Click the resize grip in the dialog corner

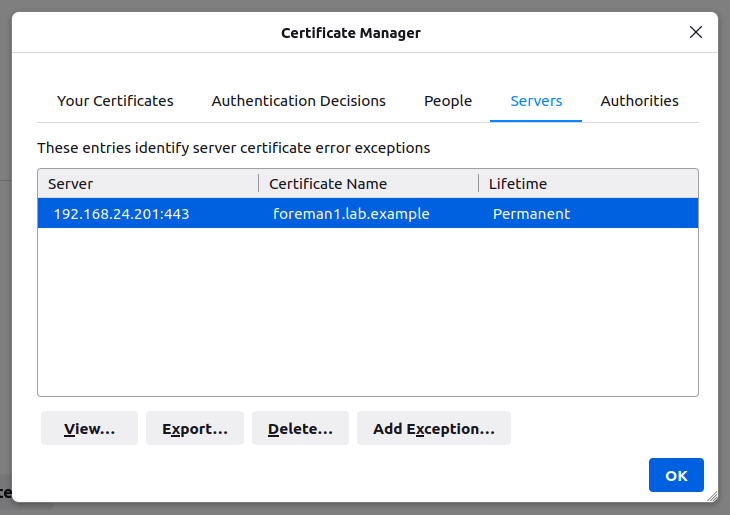click(x=711, y=495)
